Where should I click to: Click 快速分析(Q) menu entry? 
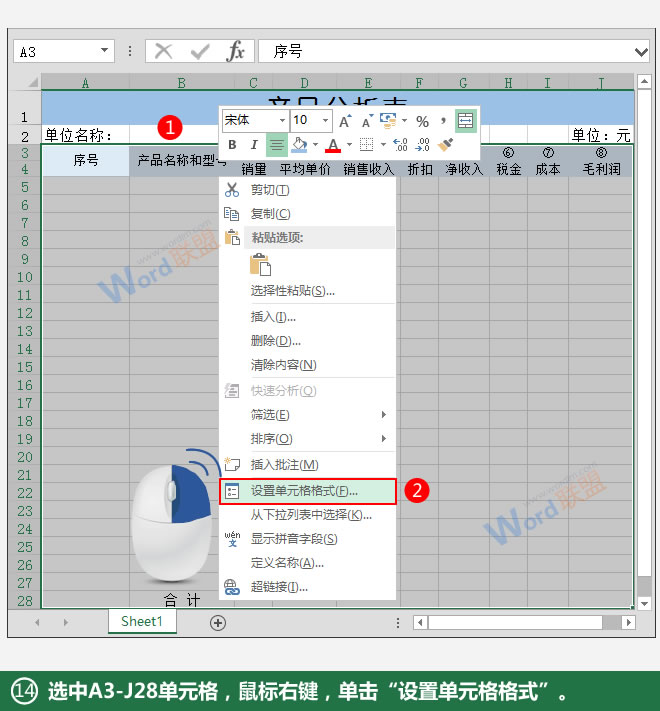[x=307, y=391]
